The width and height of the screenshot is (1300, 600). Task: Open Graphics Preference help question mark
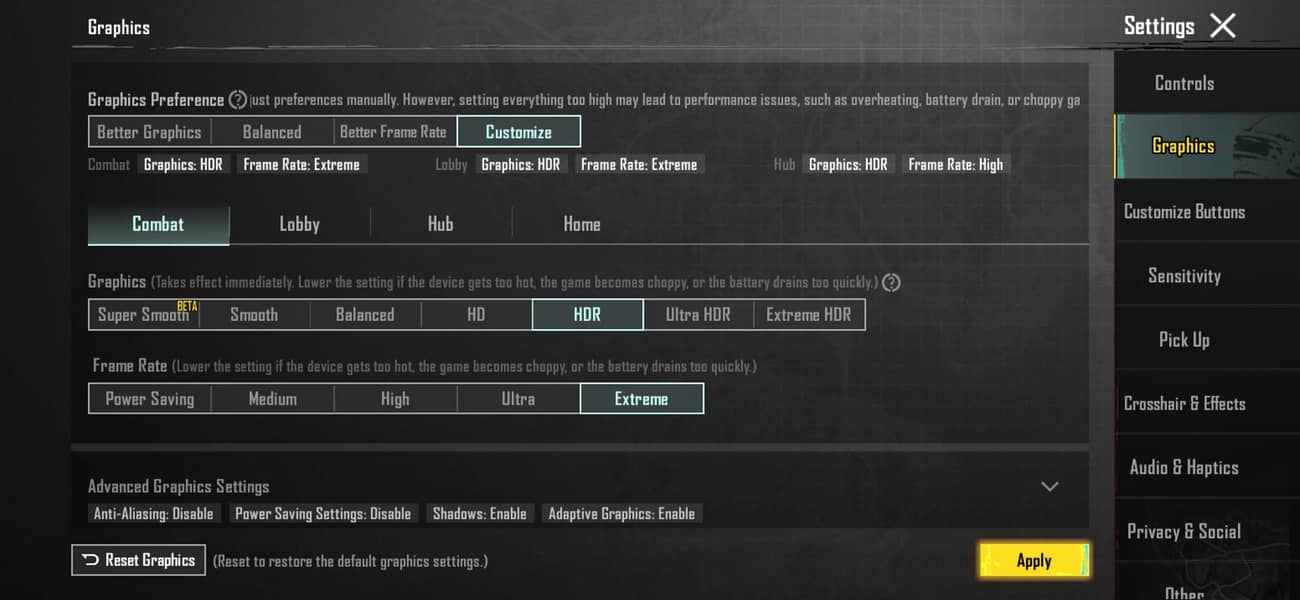pyautogui.click(x=238, y=100)
